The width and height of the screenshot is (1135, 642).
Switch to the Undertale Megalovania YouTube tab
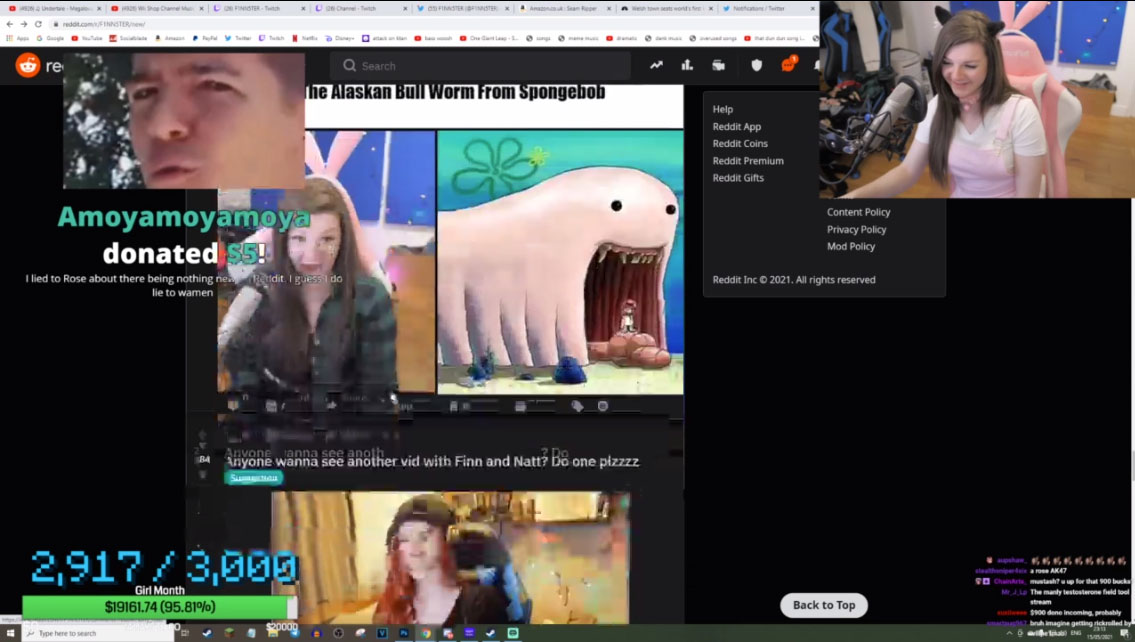(x=54, y=9)
